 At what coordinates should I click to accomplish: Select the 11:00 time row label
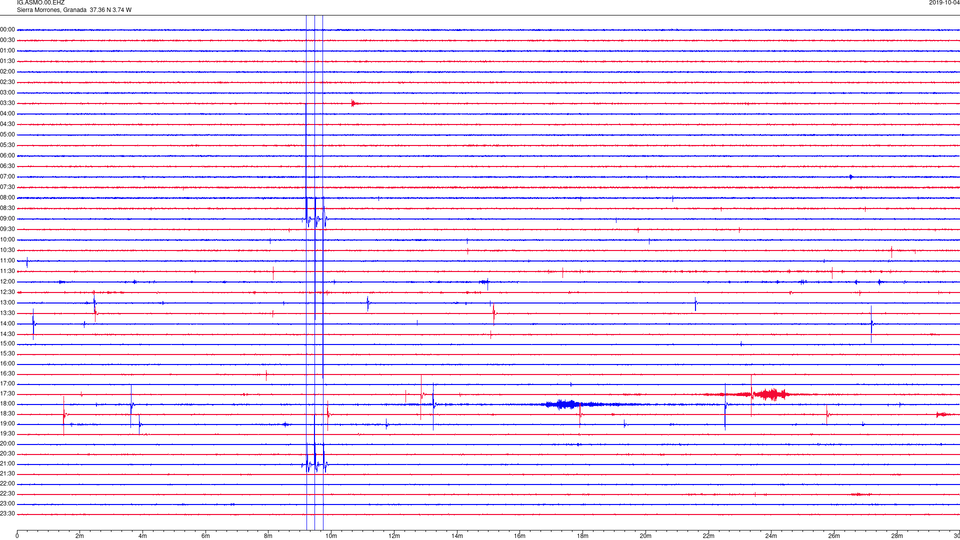pyautogui.click(x=7, y=260)
